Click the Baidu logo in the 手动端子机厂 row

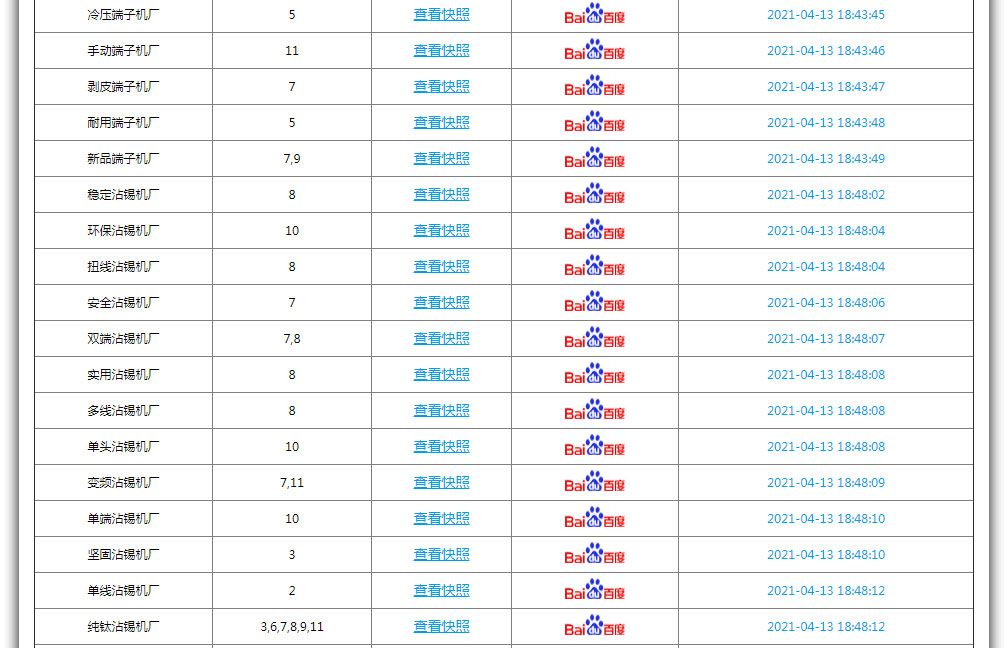(x=595, y=50)
